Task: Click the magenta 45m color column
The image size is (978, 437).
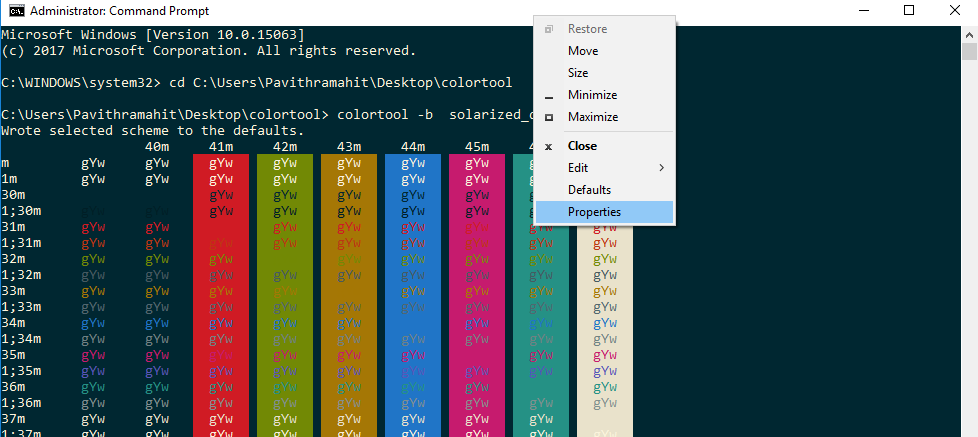Action: (477, 300)
